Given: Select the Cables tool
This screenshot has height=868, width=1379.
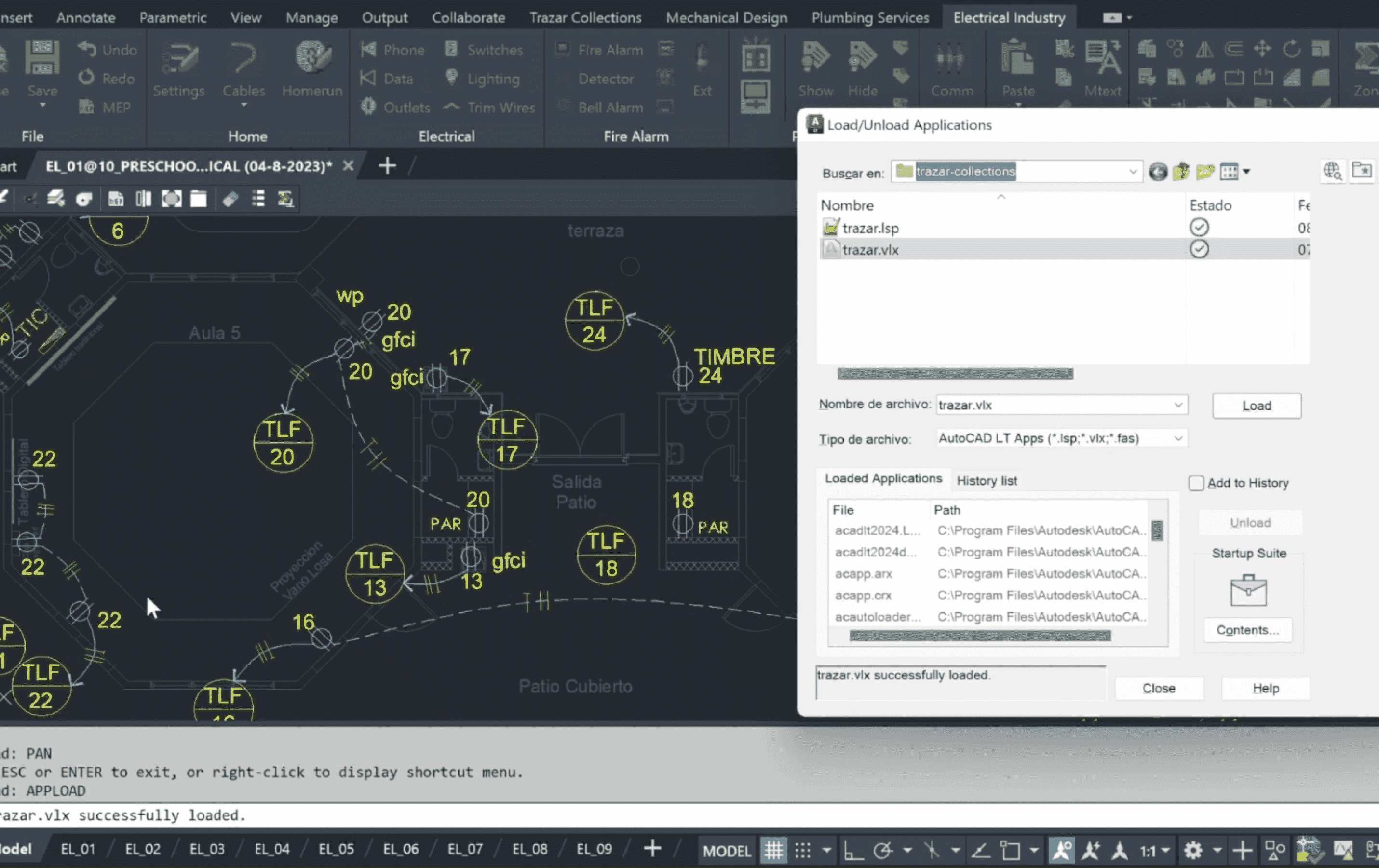Looking at the screenshot, I should pos(244,70).
